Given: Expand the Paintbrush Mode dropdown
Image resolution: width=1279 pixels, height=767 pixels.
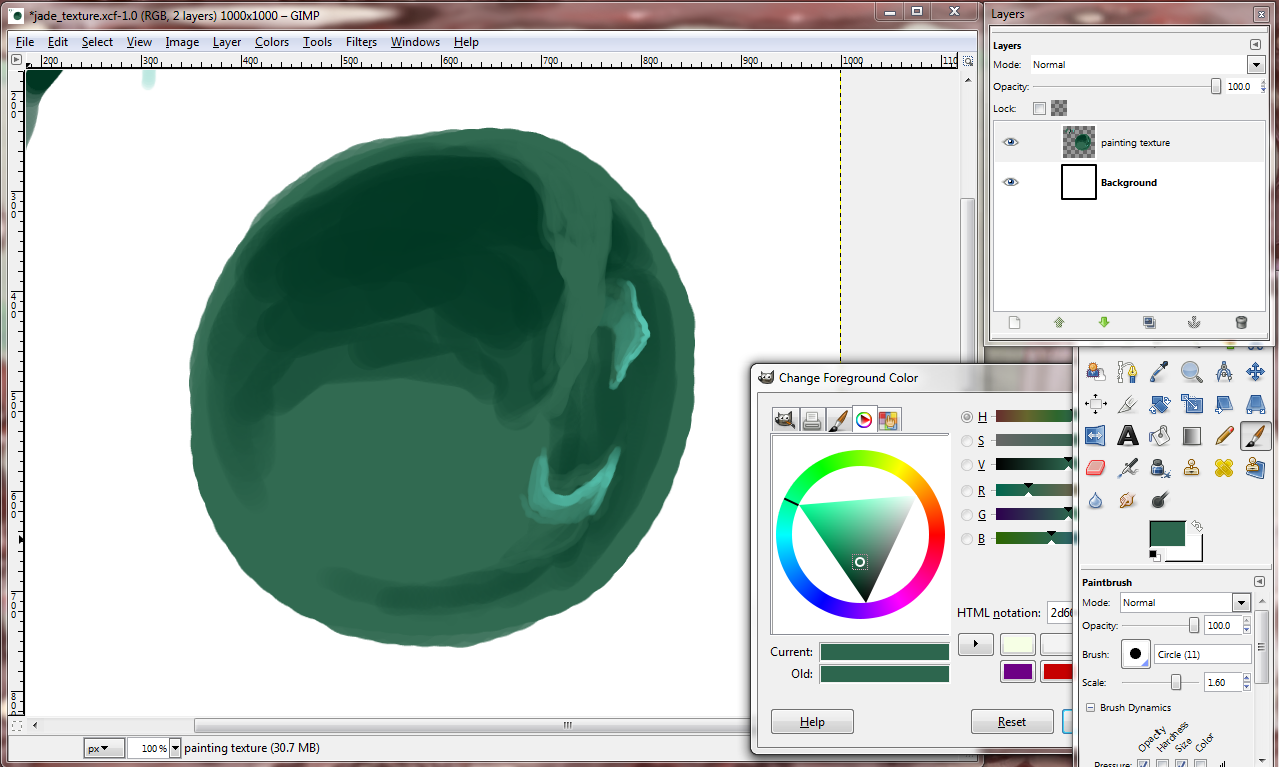Looking at the screenshot, I should [x=1241, y=603].
